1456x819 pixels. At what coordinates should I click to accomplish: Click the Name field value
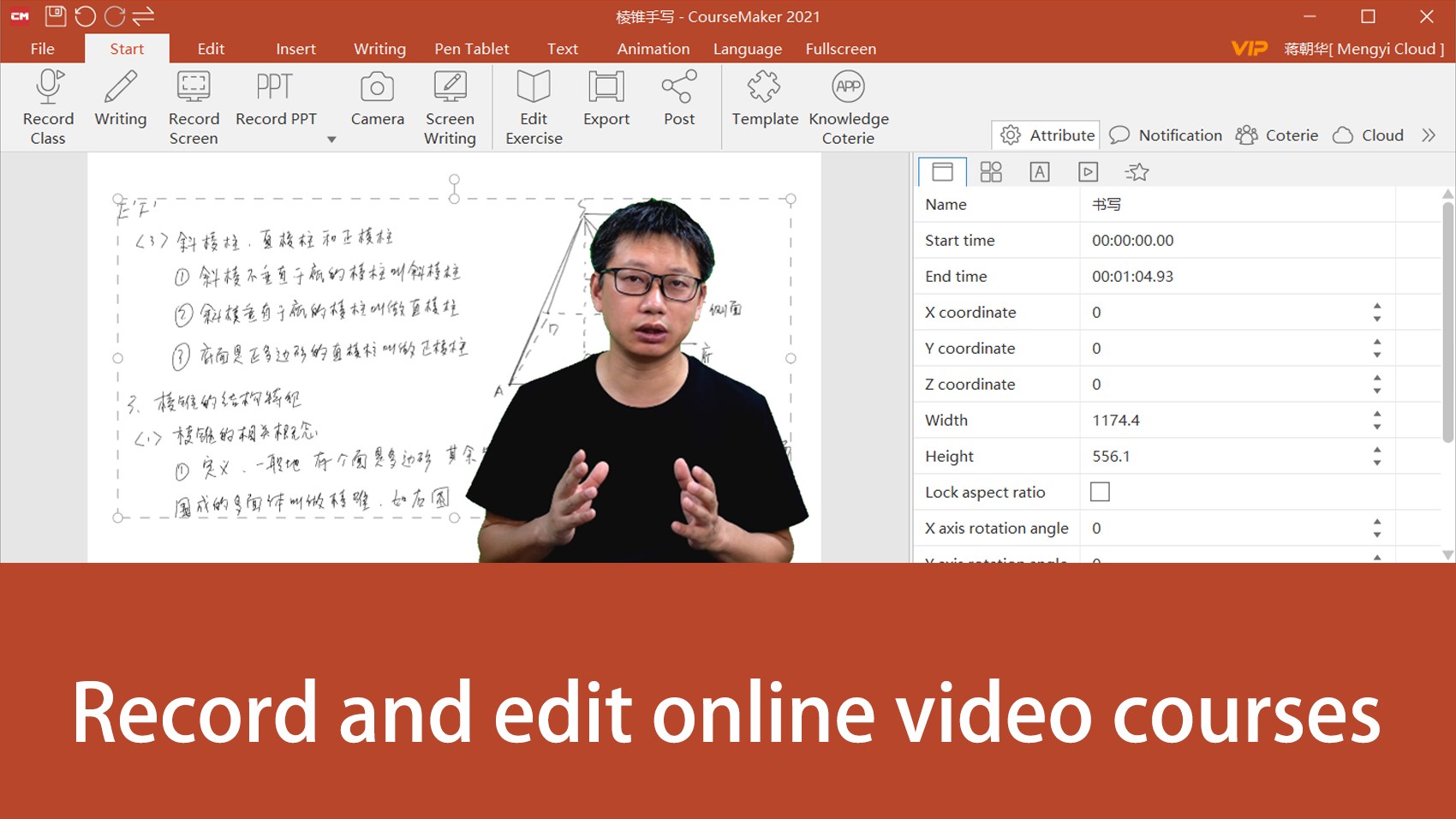[x=1238, y=204]
